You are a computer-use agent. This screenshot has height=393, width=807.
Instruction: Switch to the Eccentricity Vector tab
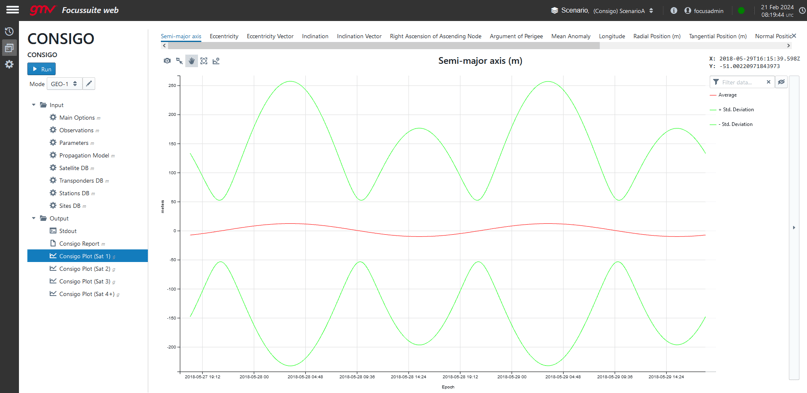click(x=270, y=36)
